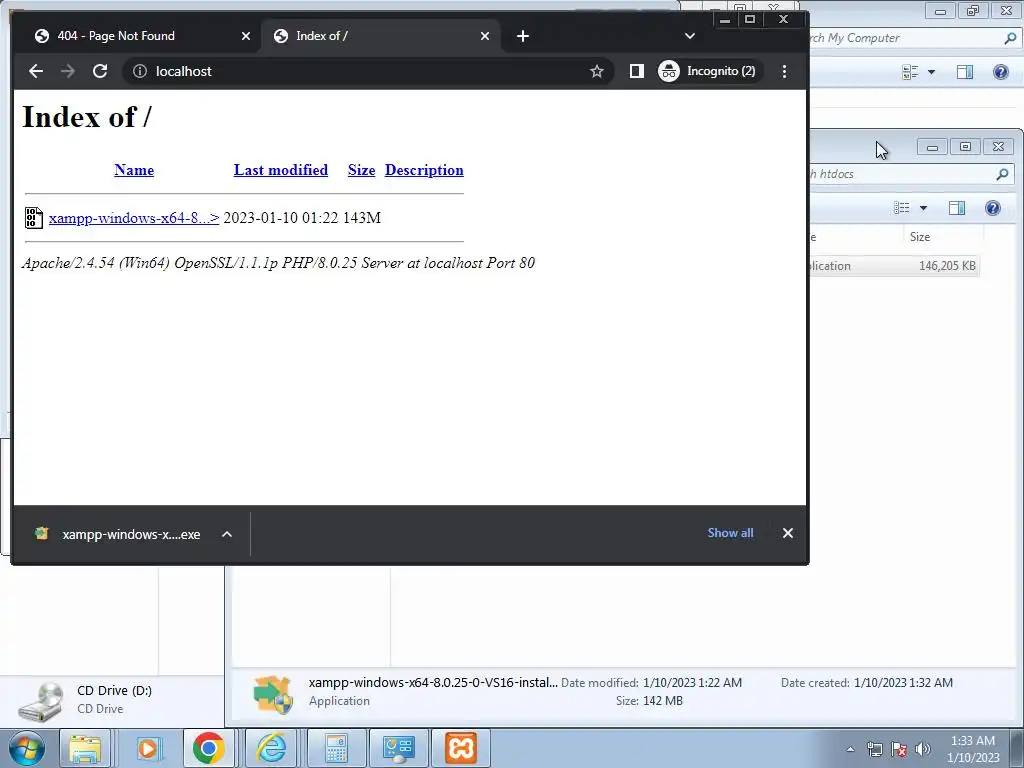Close the 404 - Page Not Found tab
1024x768 pixels.
tap(246, 36)
